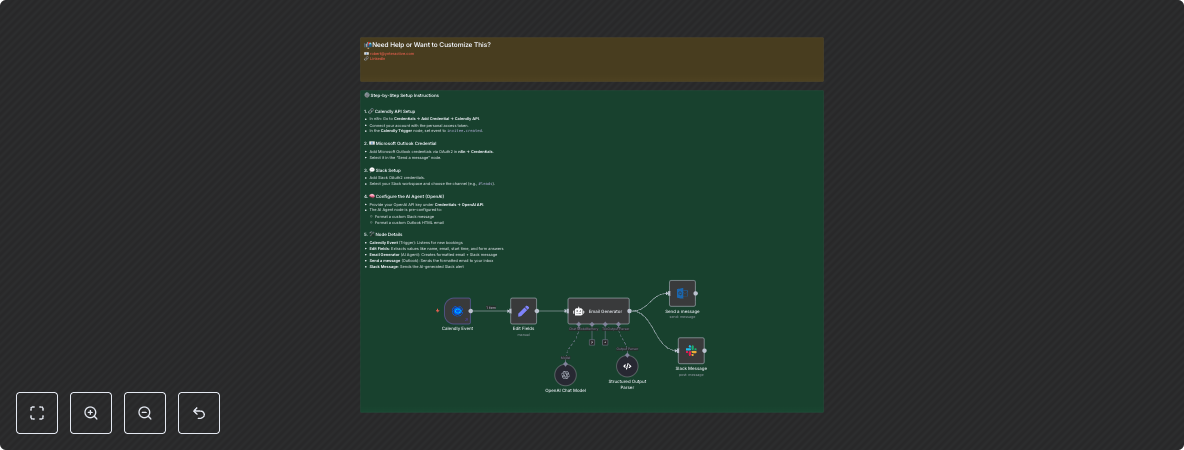Click the Linkedin link in the help note
The image size is (1184, 450).
tap(378, 58)
